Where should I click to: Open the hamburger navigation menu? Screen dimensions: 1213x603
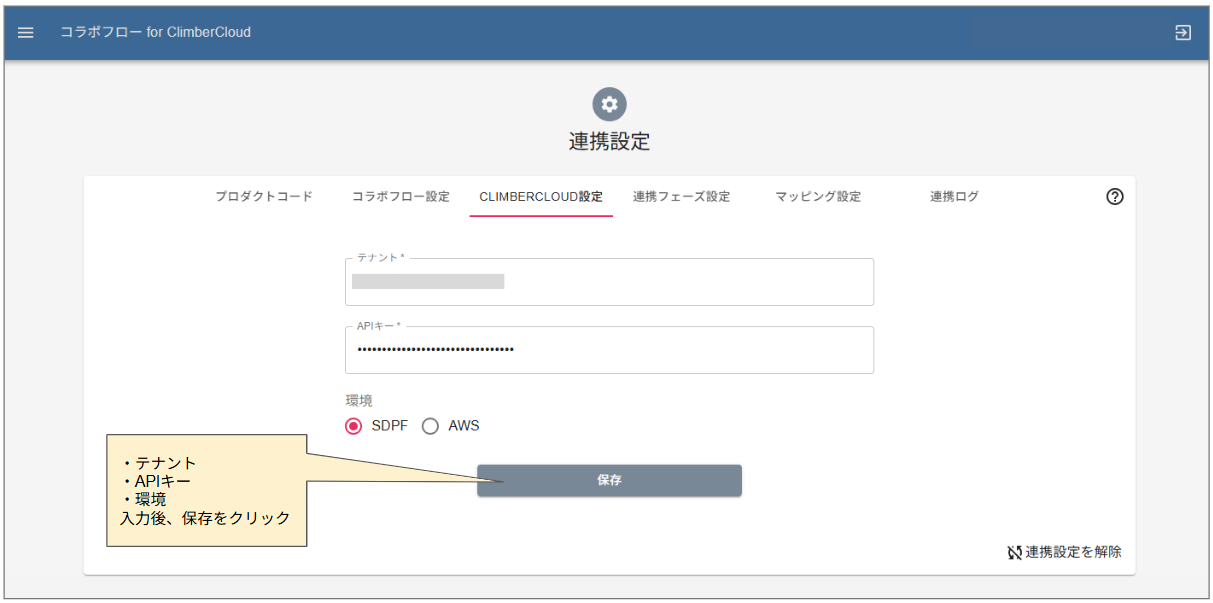(x=26, y=32)
